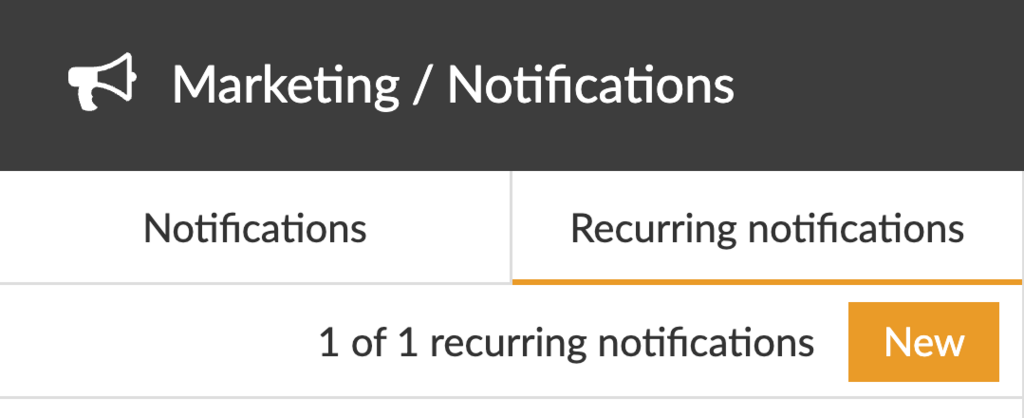
Task: Click the Marketing / Notifications page title
Action: coord(452,86)
